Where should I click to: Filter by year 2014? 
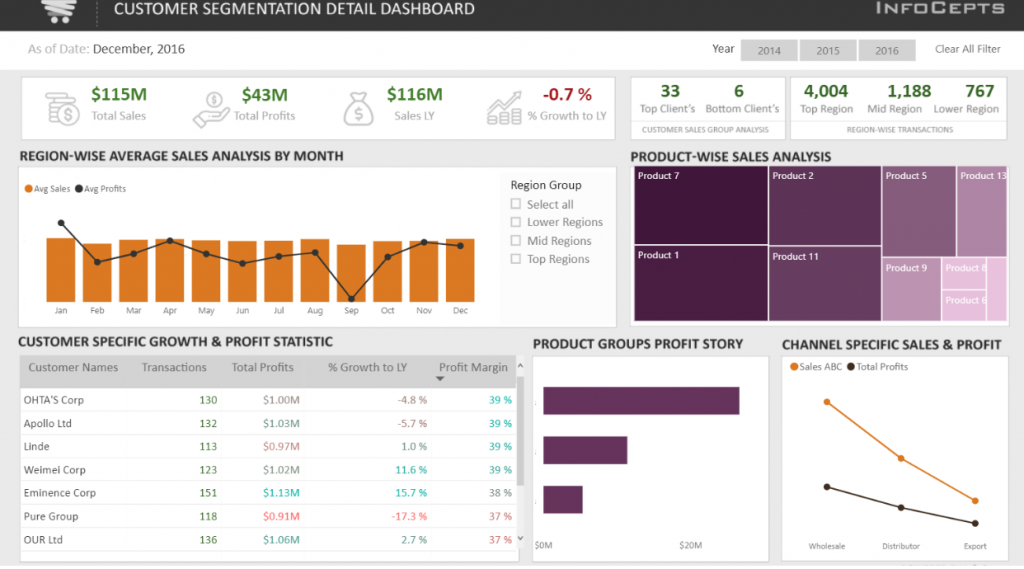[x=769, y=50]
